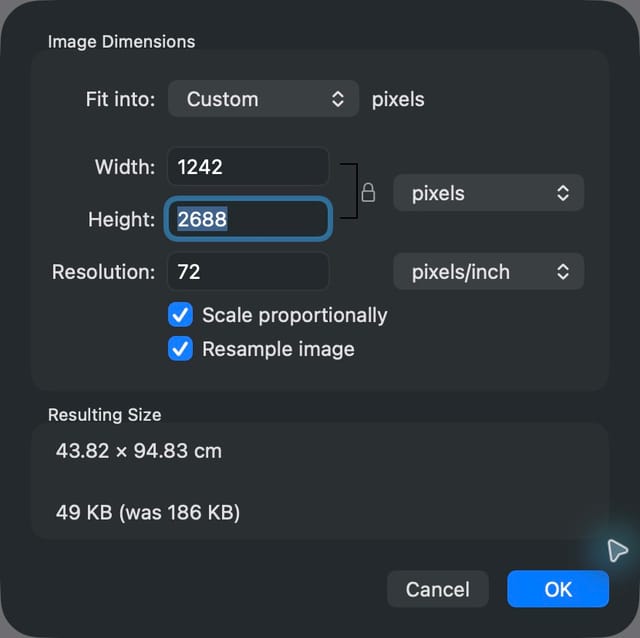Click the Resolution input field

point(248,271)
